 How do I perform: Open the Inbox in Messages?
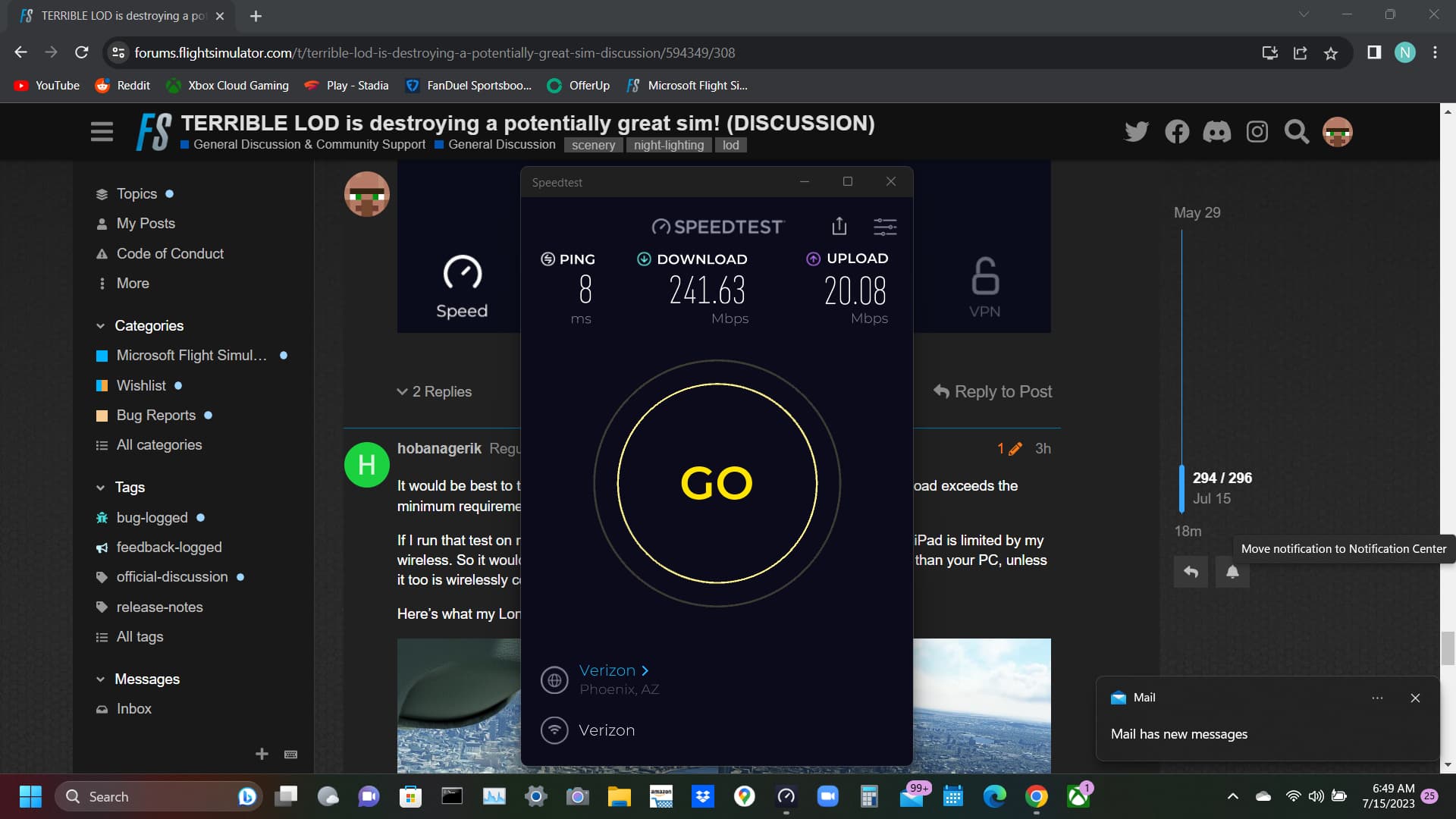(133, 708)
